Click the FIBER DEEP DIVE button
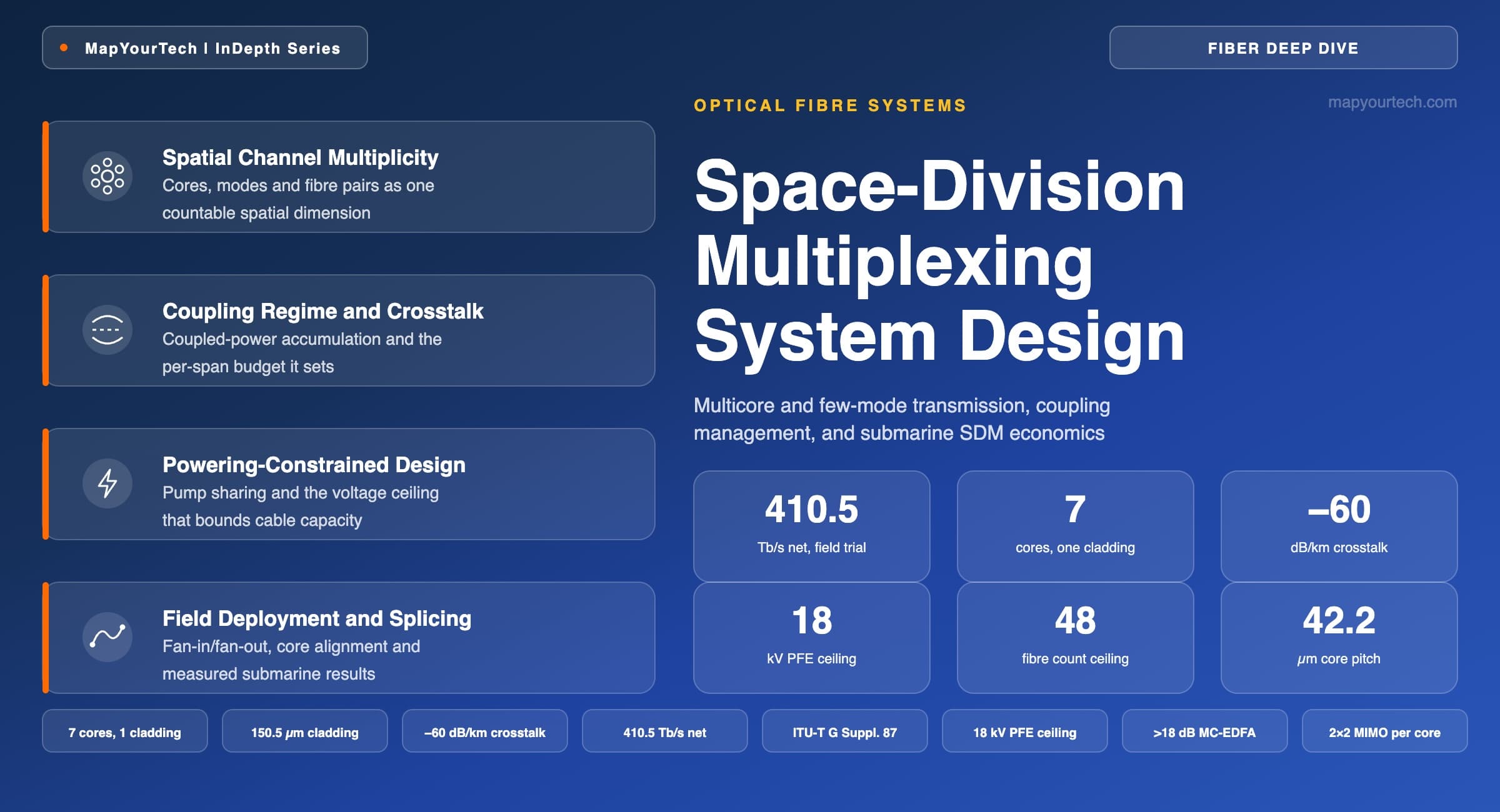This screenshot has height=812, width=1500. point(1283,47)
